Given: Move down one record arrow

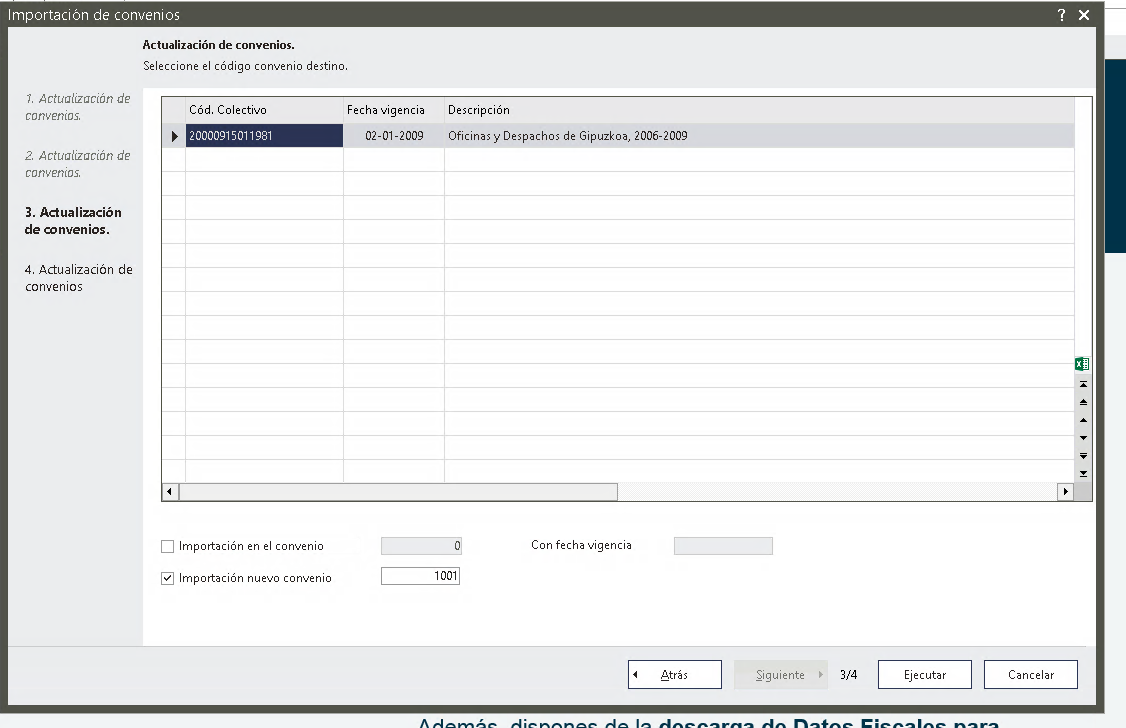Looking at the screenshot, I should click(x=1083, y=438).
